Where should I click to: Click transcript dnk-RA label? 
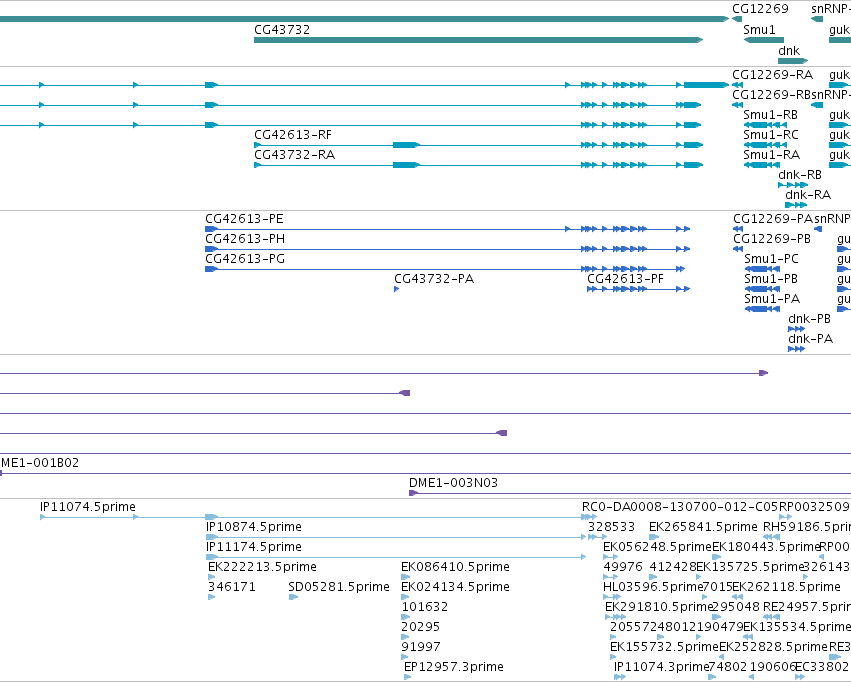[x=808, y=195]
